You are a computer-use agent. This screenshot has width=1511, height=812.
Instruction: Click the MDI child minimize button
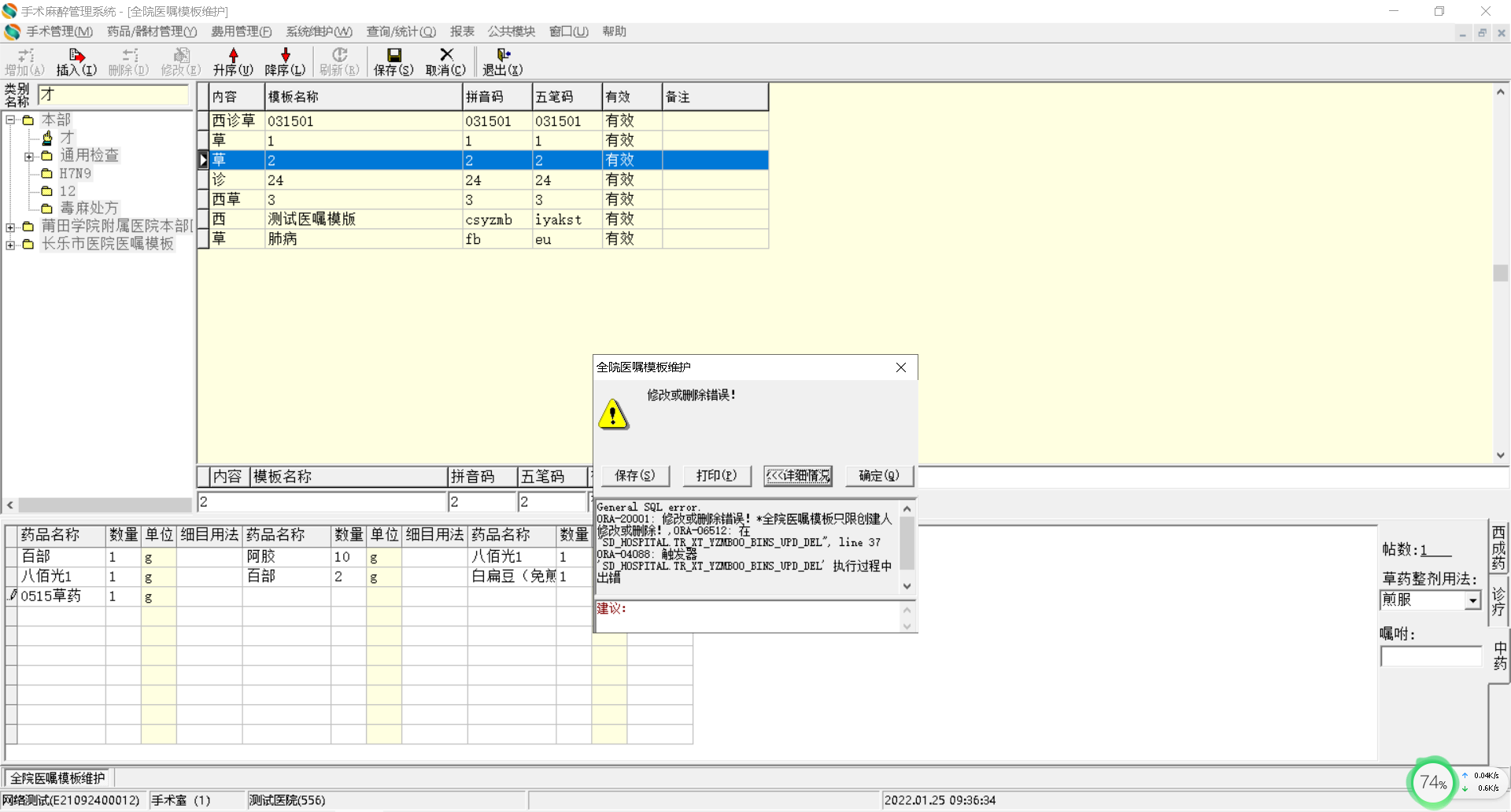tap(1463, 33)
